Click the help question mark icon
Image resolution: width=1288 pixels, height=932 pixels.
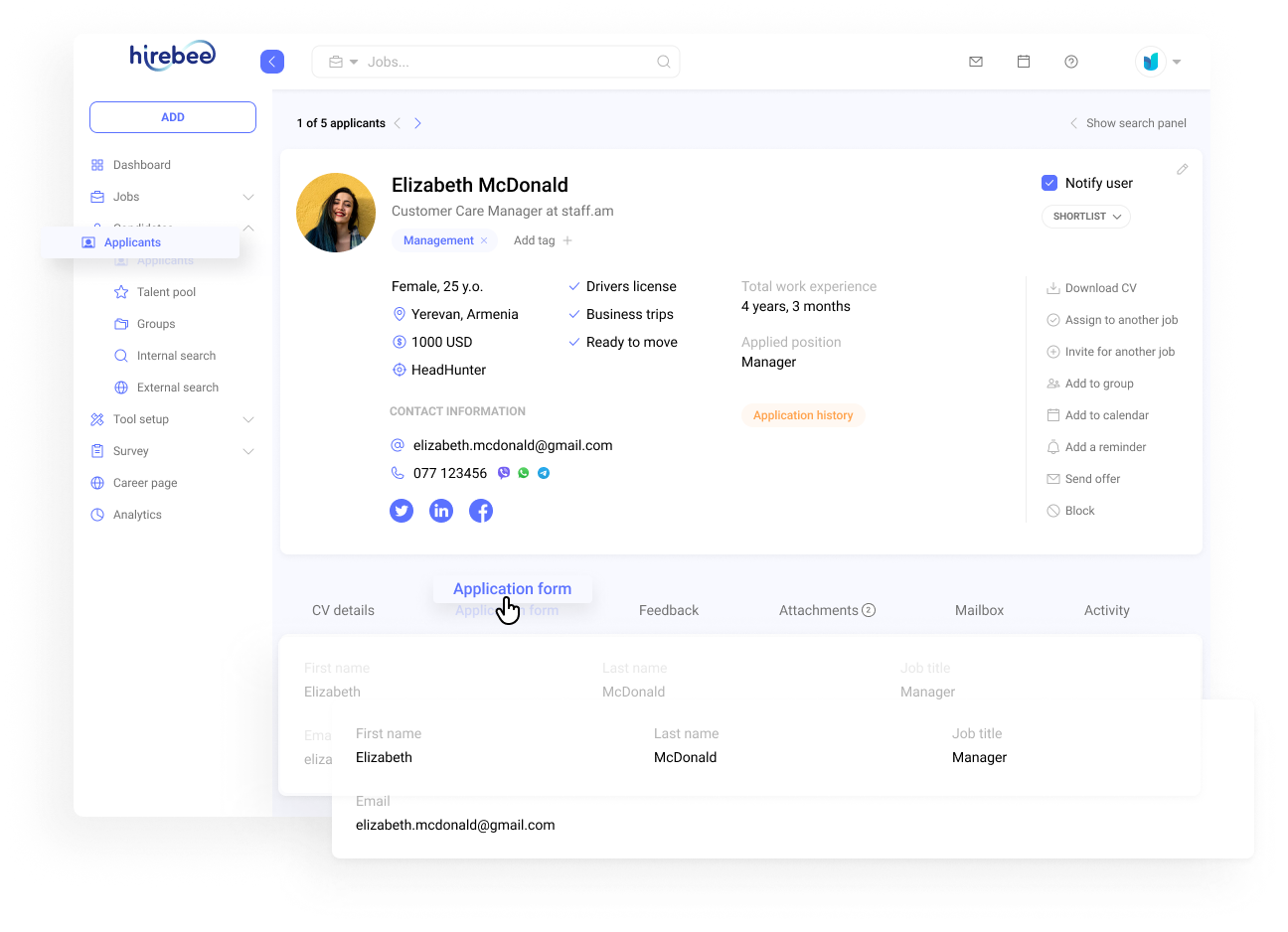pos(1071,62)
